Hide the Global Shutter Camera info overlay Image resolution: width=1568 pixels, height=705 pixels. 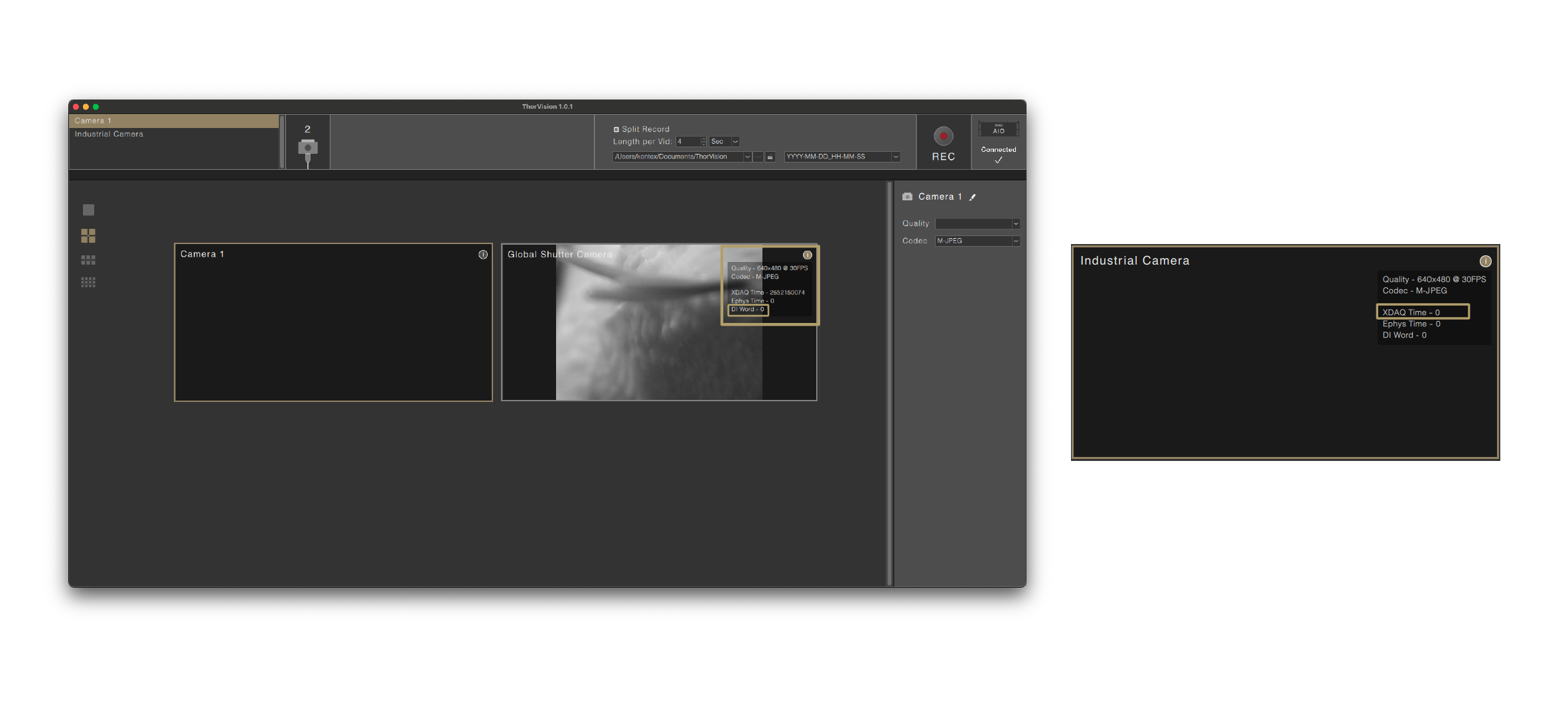[807, 255]
